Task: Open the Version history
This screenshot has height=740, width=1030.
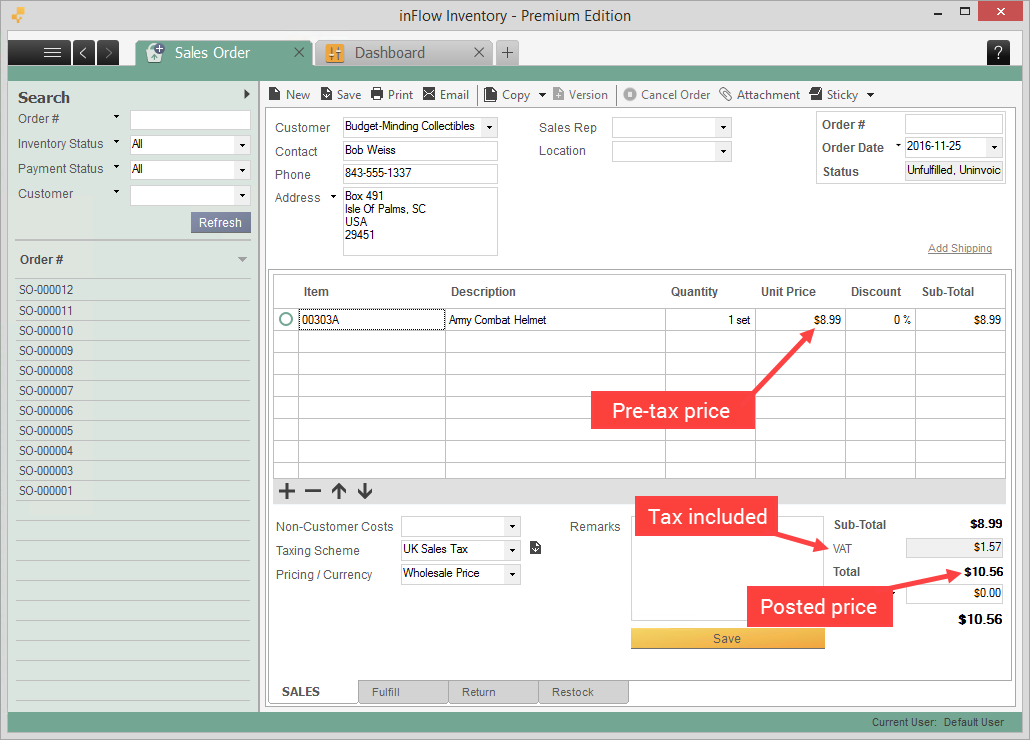Action: (x=580, y=95)
